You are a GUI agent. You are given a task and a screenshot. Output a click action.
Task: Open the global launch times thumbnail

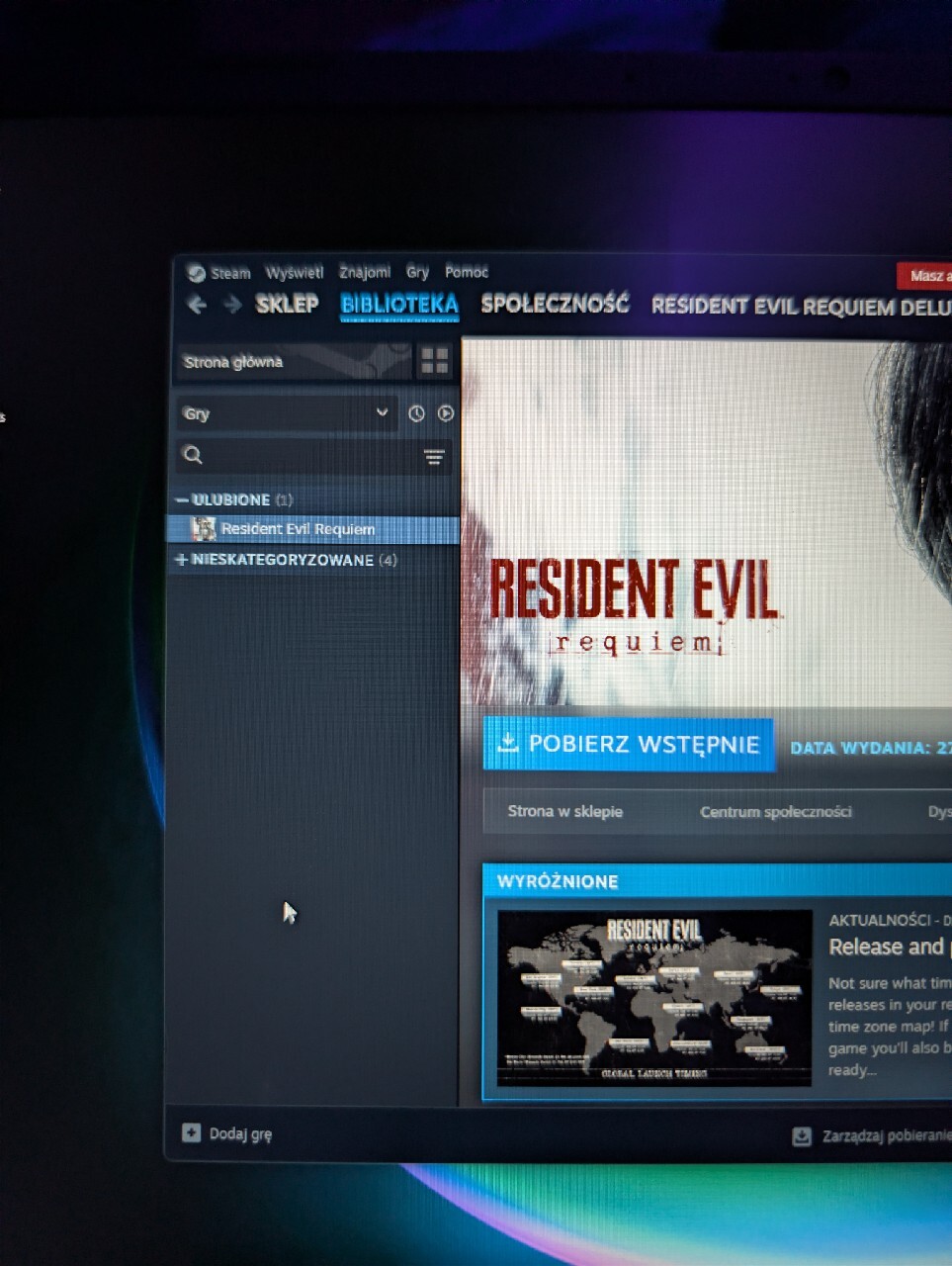653,997
